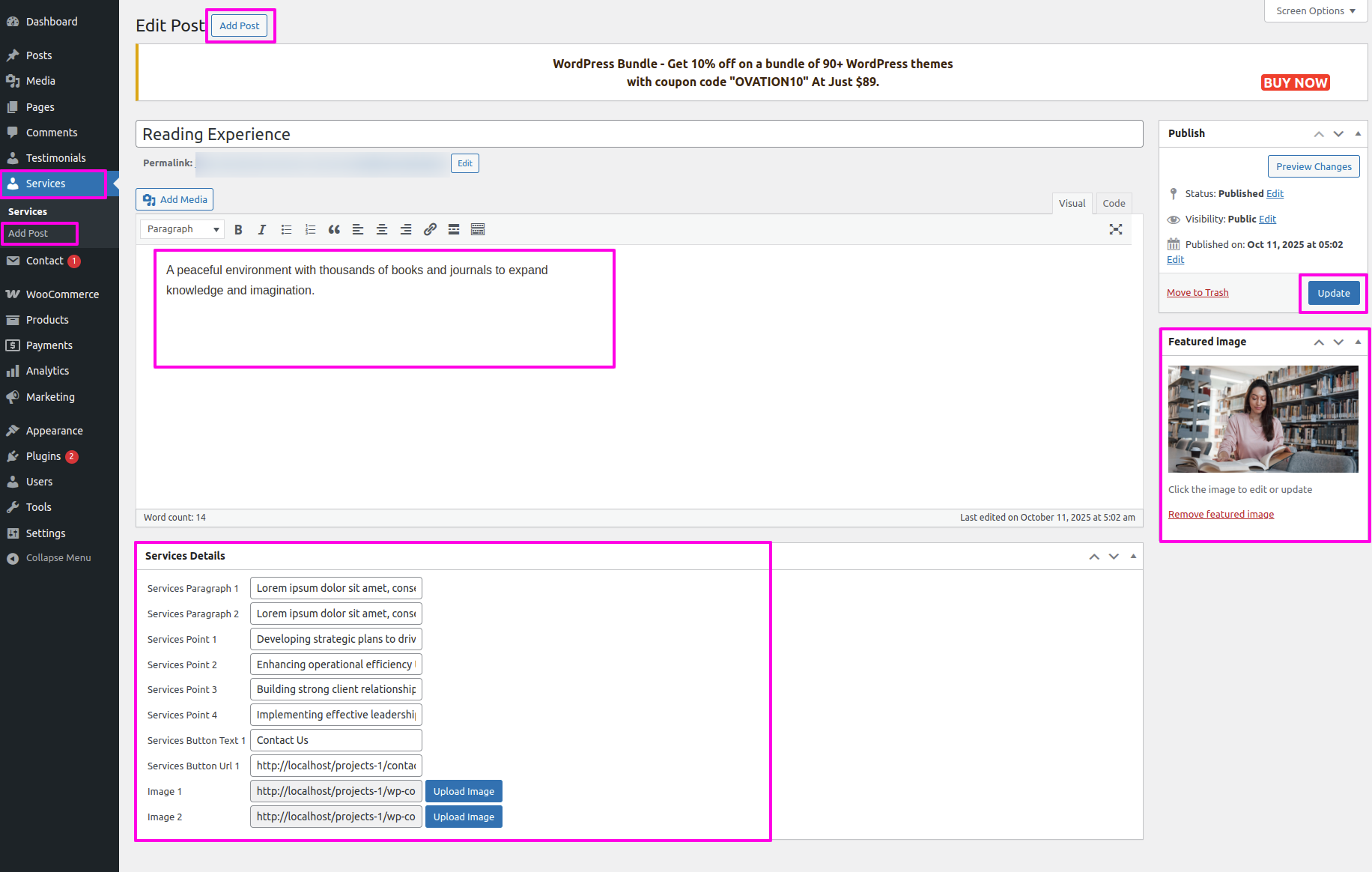Open the Appearance menu in sidebar

[54, 431]
